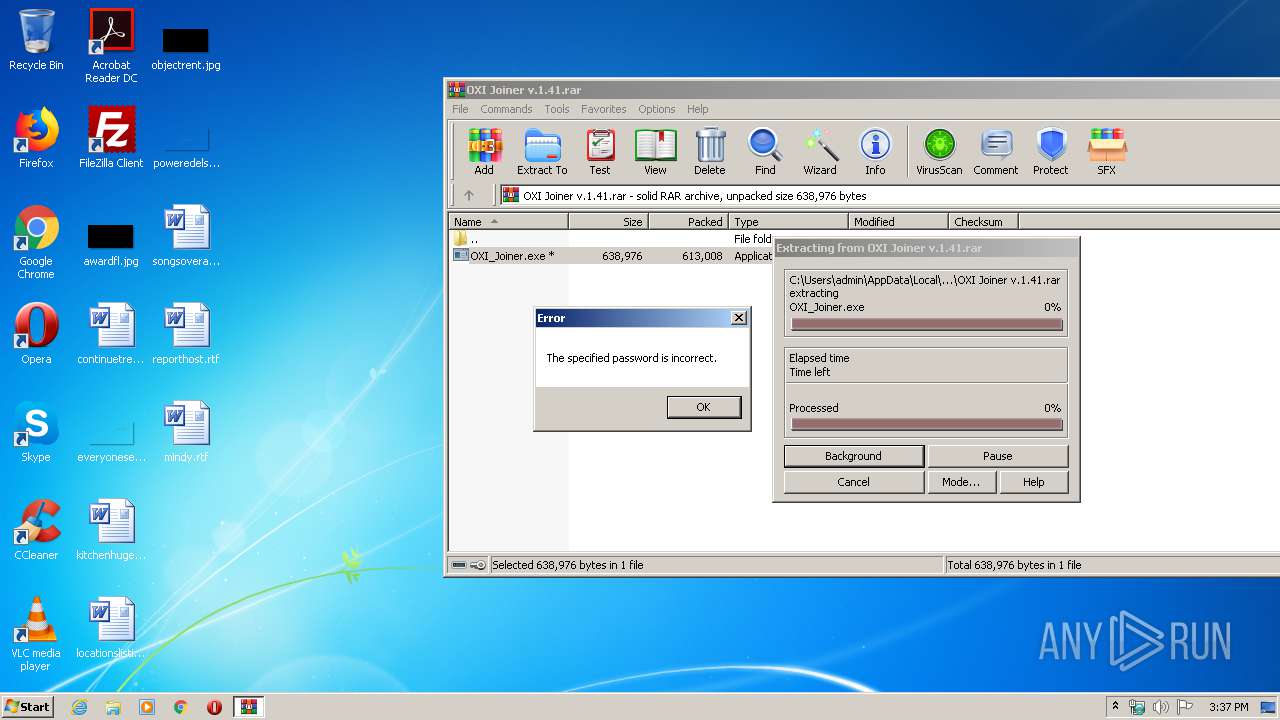The width and height of the screenshot is (1280, 720).
Task: Click the Pause button
Action: (997, 456)
